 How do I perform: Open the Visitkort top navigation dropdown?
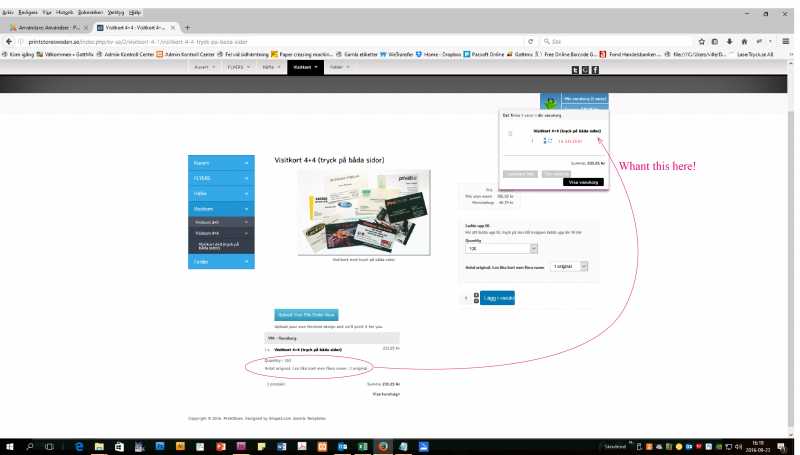(x=305, y=67)
